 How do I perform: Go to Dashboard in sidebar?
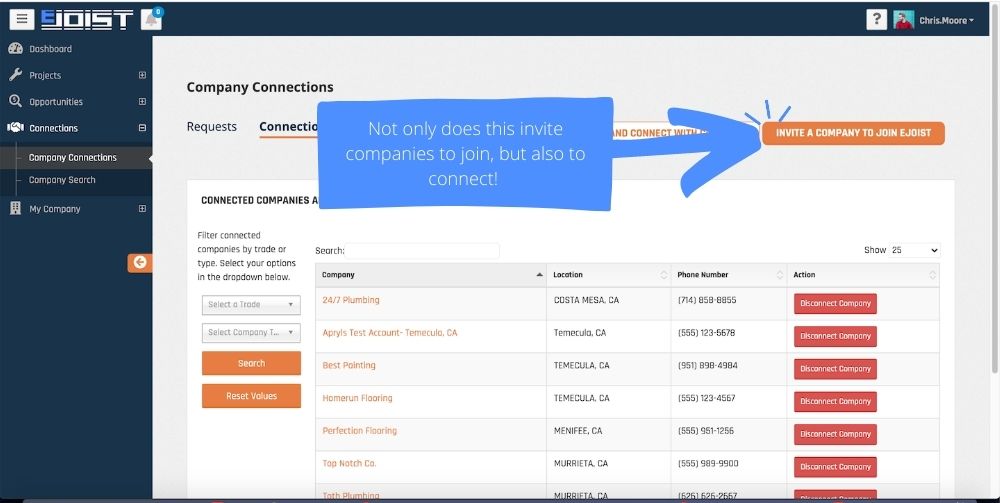50,48
